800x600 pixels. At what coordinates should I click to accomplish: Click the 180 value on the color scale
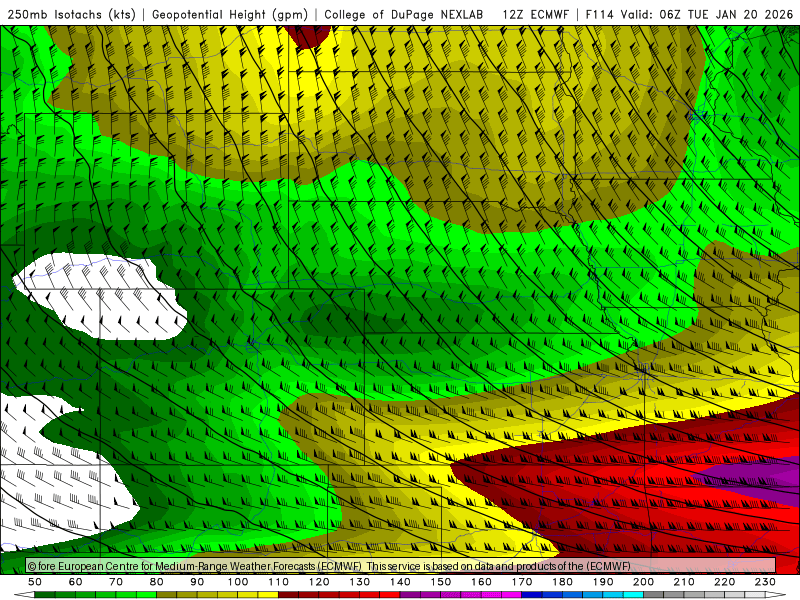coord(562,582)
